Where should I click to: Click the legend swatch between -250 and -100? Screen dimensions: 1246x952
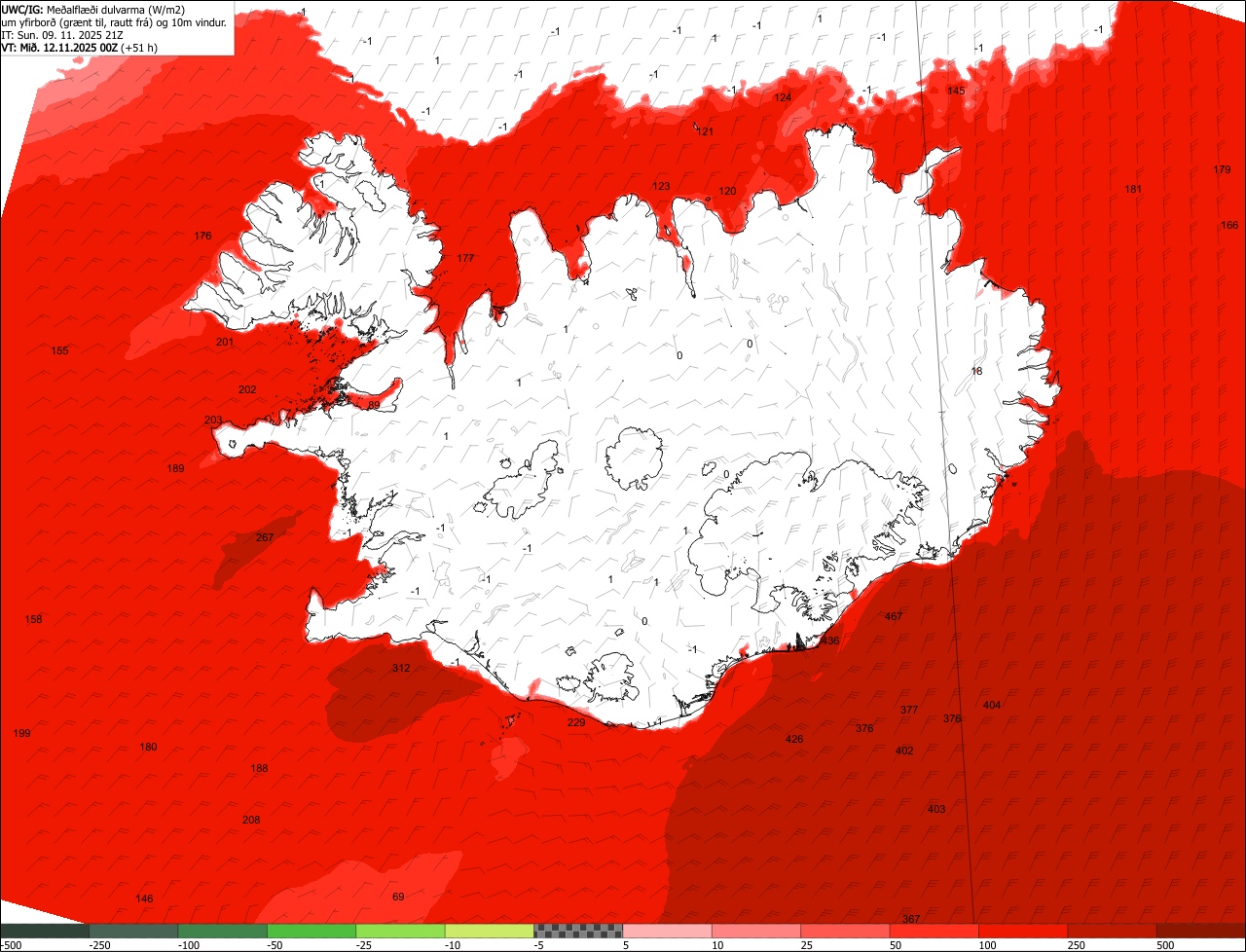click(x=134, y=931)
